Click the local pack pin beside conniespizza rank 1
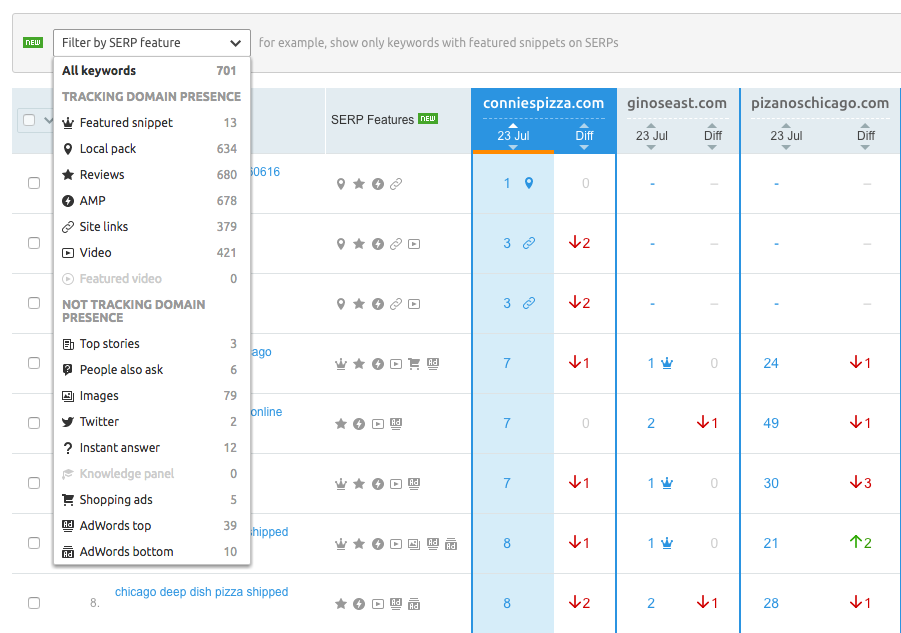Viewport: 901px width, 633px height. [x=529, y=183]
